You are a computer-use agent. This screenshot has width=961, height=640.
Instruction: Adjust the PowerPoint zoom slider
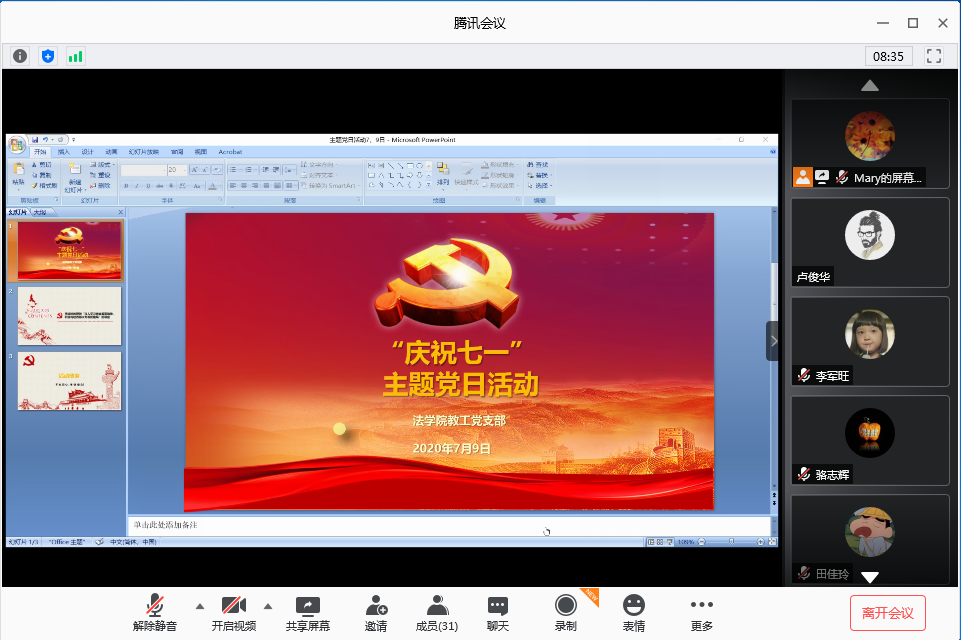(731, 542)
